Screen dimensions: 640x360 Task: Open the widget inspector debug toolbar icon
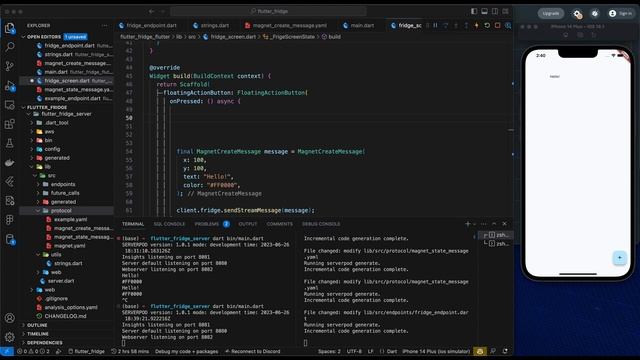(508, 25)
